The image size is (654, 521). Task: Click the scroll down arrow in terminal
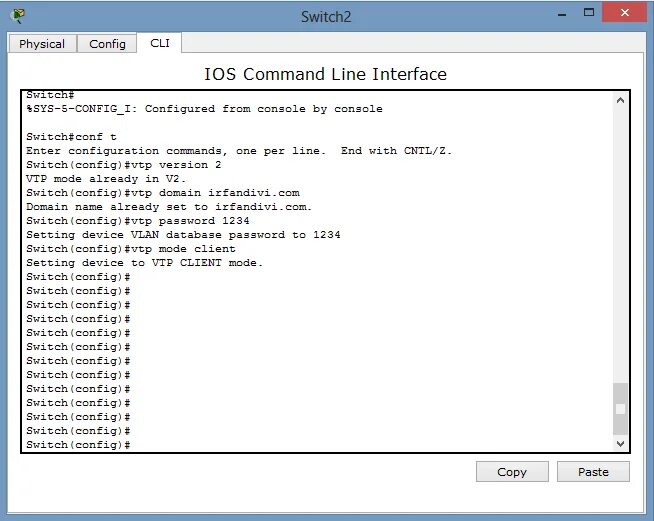pyautogui.click(x=620, y=443)
